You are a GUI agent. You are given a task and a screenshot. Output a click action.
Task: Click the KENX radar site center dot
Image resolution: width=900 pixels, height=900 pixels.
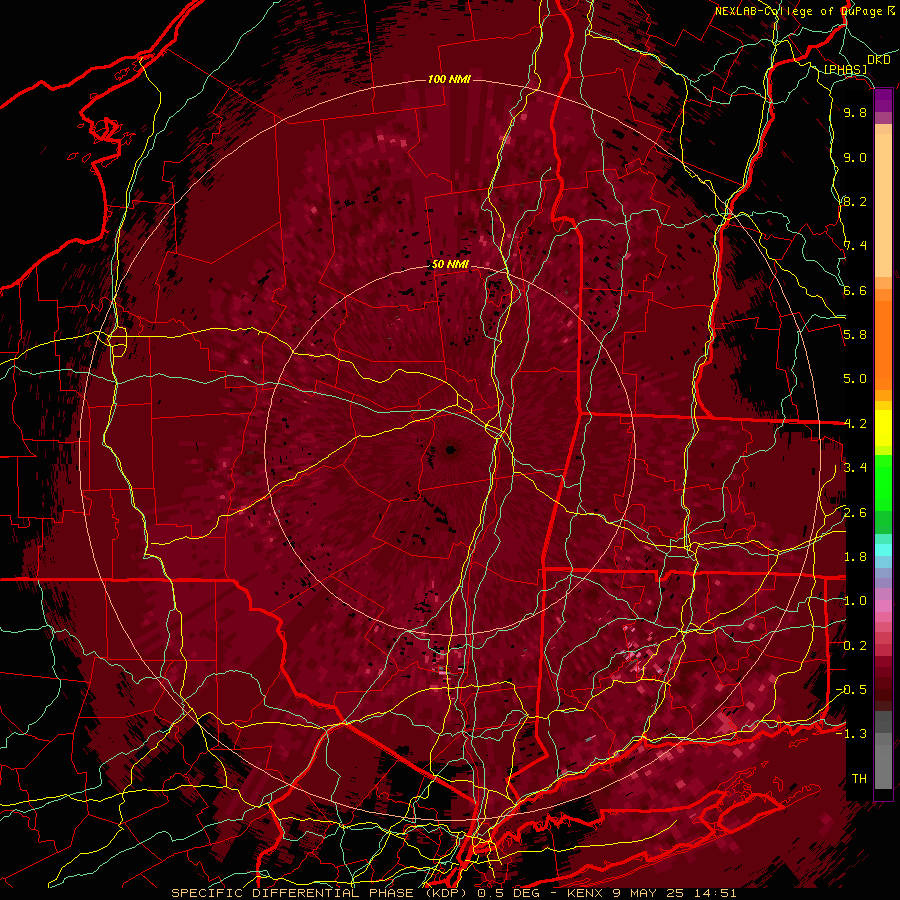451,451
